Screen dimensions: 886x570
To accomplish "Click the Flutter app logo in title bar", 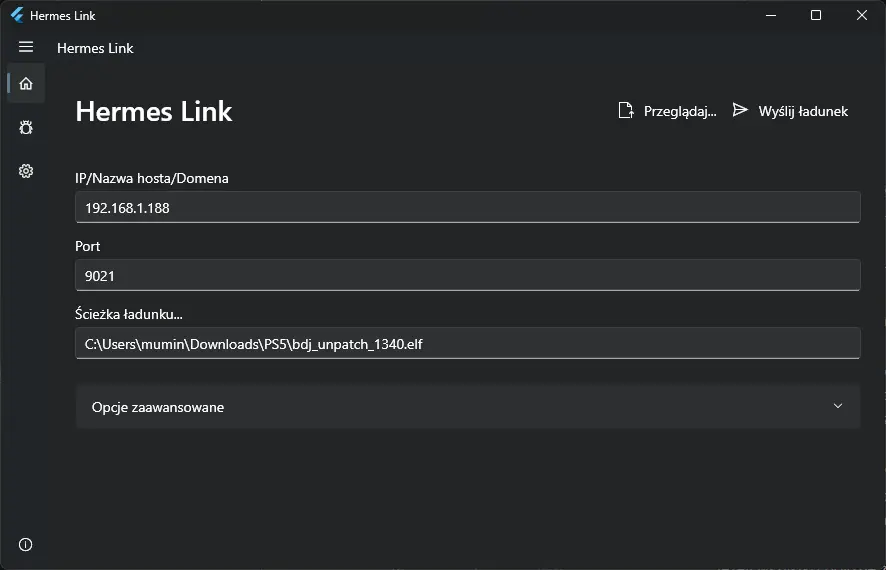I will tap(18, 15).
